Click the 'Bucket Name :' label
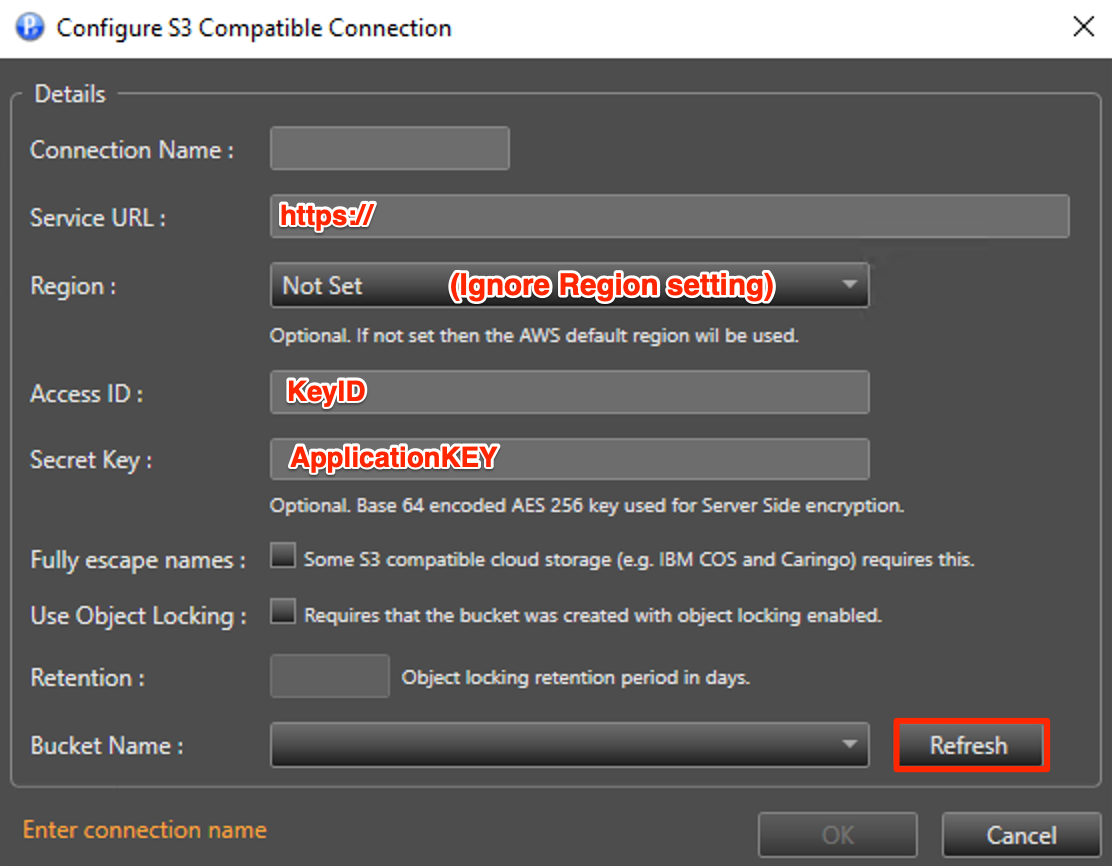 coord(106,746)
